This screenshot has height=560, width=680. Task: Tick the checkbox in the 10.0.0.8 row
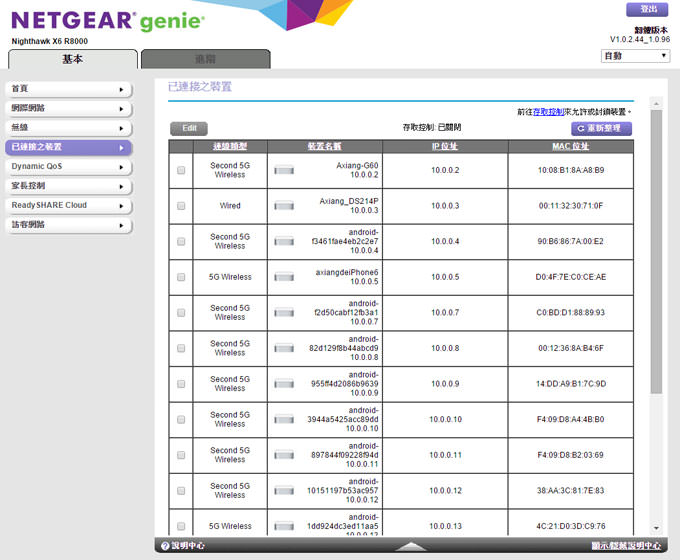click(x=181, y=348)
